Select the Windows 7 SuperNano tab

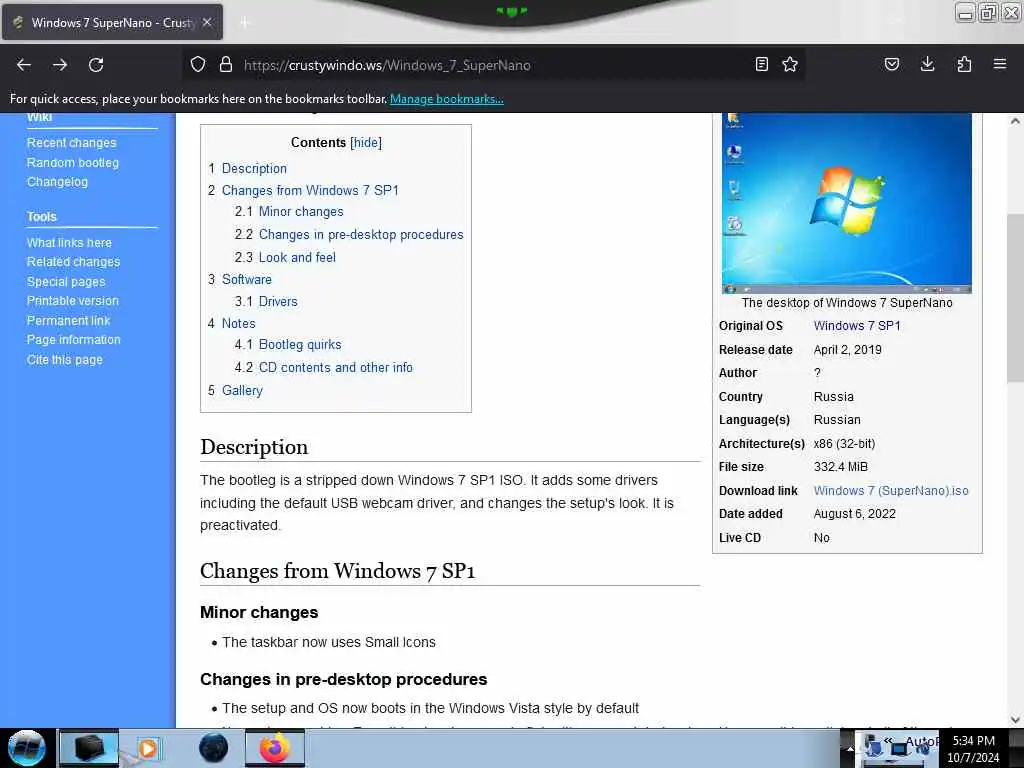point(112,22)
